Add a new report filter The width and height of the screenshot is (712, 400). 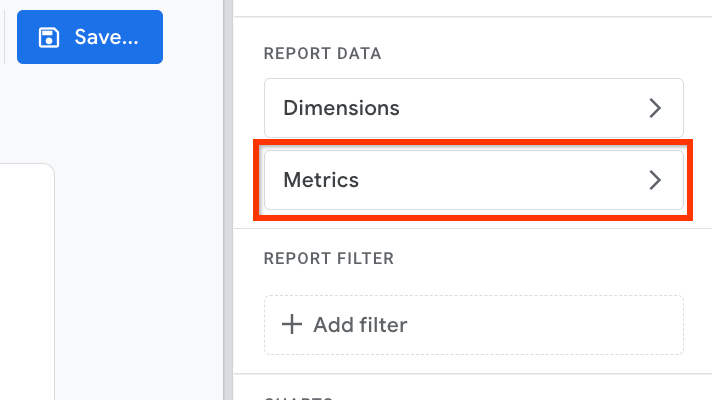pos(474,325)
